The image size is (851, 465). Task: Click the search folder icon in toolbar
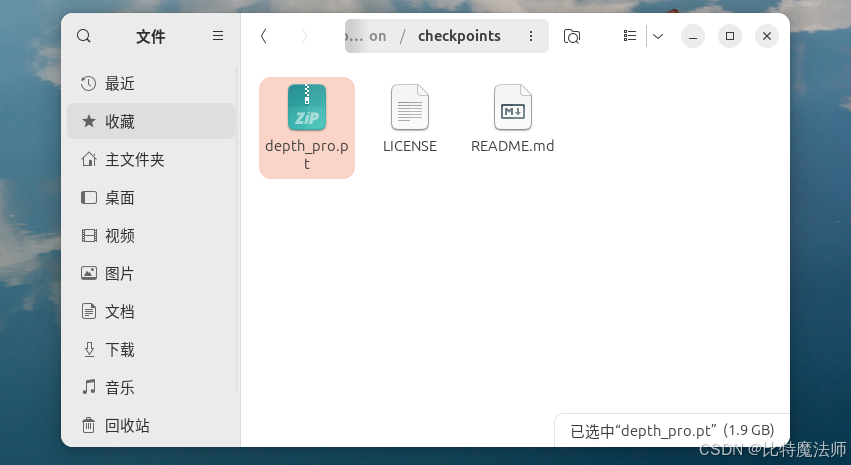571,36
